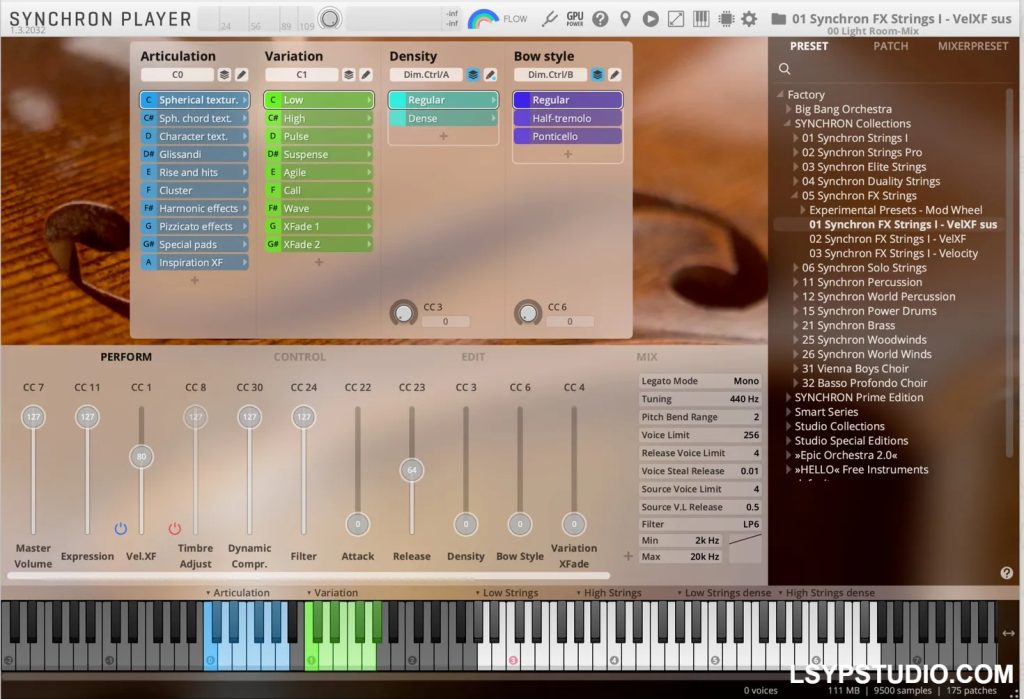Expand Smart Series folder

pyautogui.click(x=788, y=412)
